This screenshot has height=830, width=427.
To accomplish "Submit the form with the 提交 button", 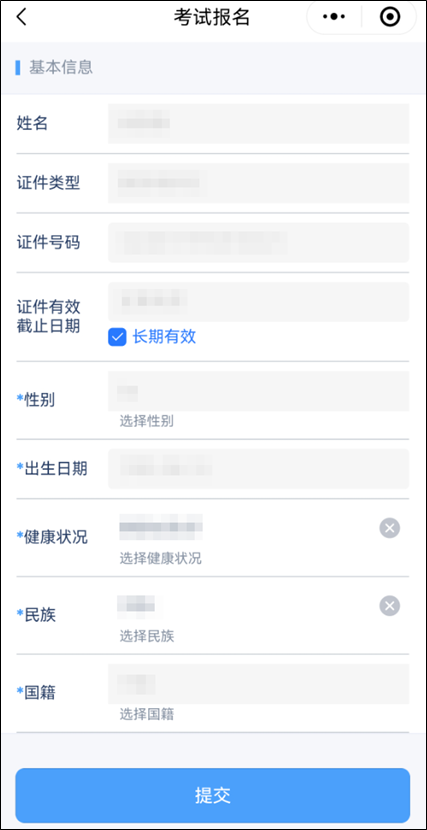I will [x=213, y=795].
